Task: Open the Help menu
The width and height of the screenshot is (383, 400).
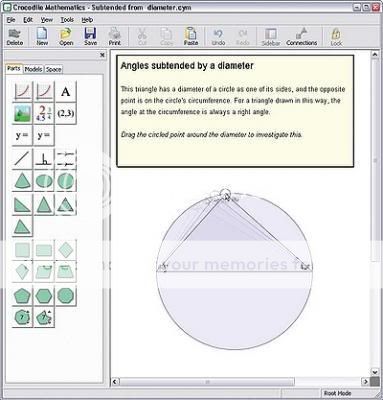Action: [x=87, y=20]
